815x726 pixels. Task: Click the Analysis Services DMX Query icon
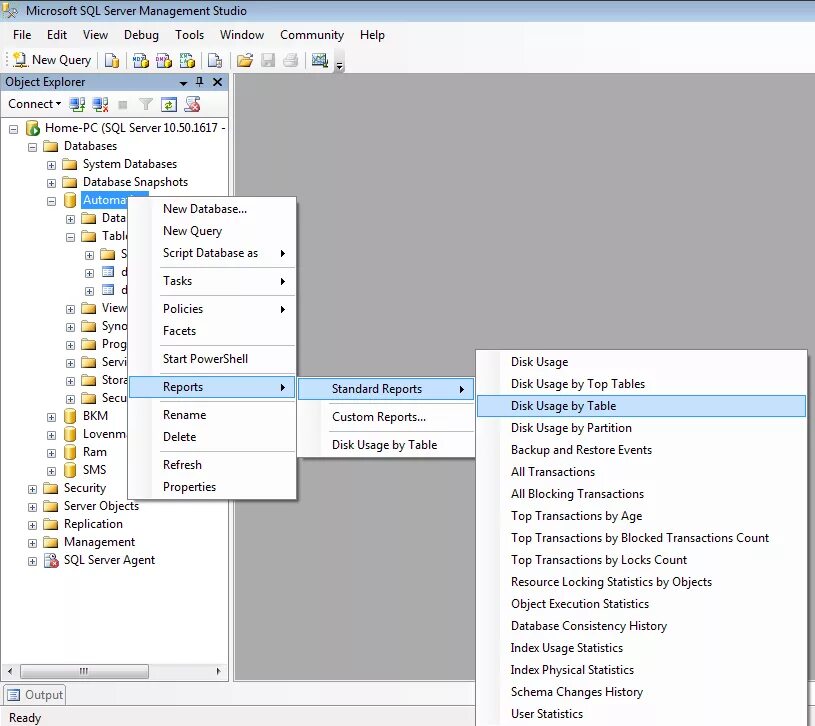[164, 60]
